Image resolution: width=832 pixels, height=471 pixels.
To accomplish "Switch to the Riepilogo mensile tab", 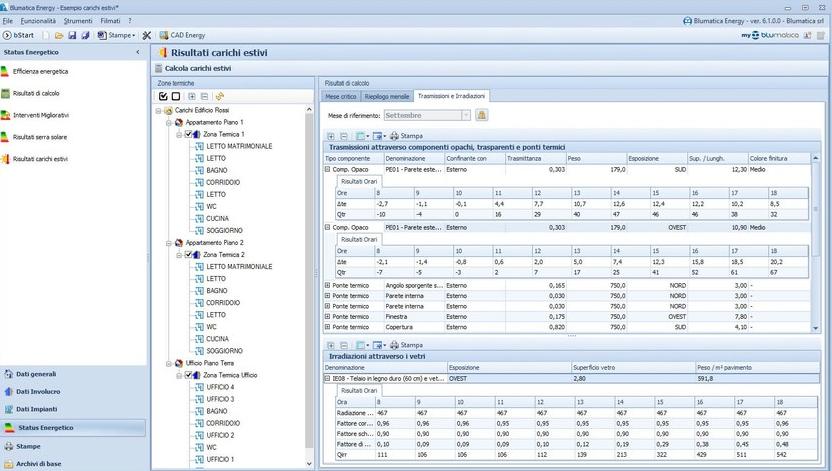I will [x=387, y=96].
